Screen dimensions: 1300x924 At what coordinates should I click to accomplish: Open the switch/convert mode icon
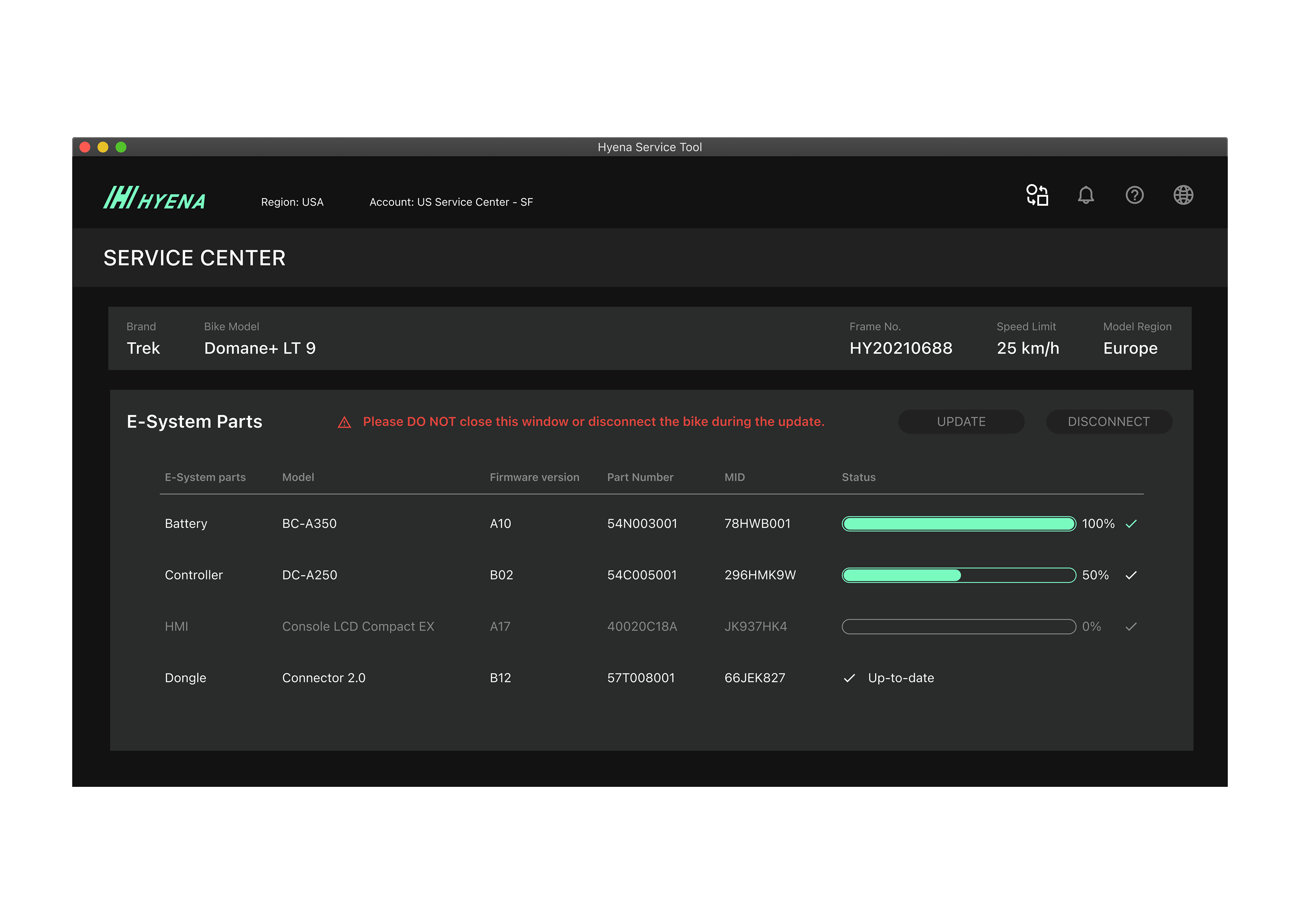click(1037, 195)
